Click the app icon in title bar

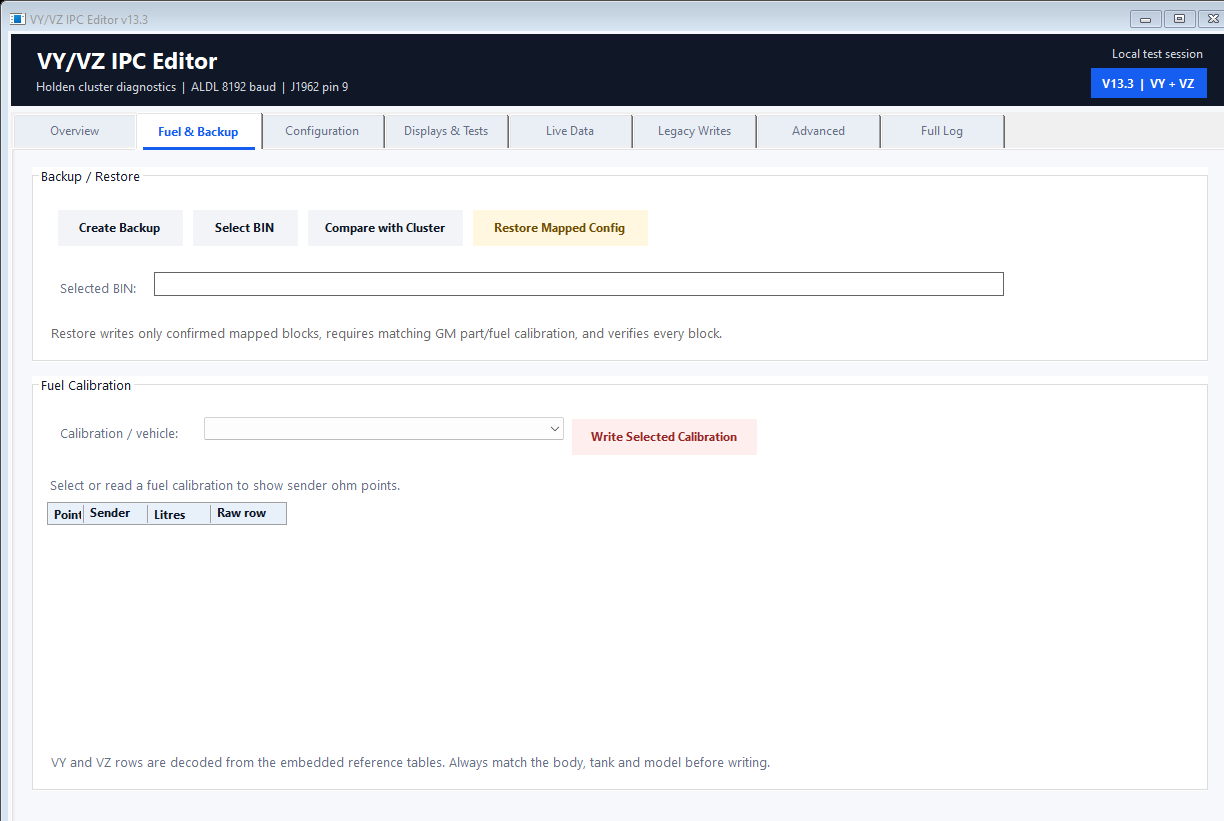pos(17,19)
